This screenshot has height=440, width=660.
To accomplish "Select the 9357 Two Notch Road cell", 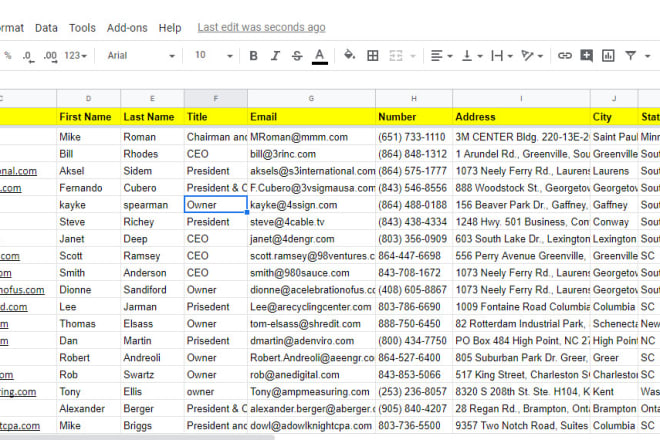I will pos(521,426).
